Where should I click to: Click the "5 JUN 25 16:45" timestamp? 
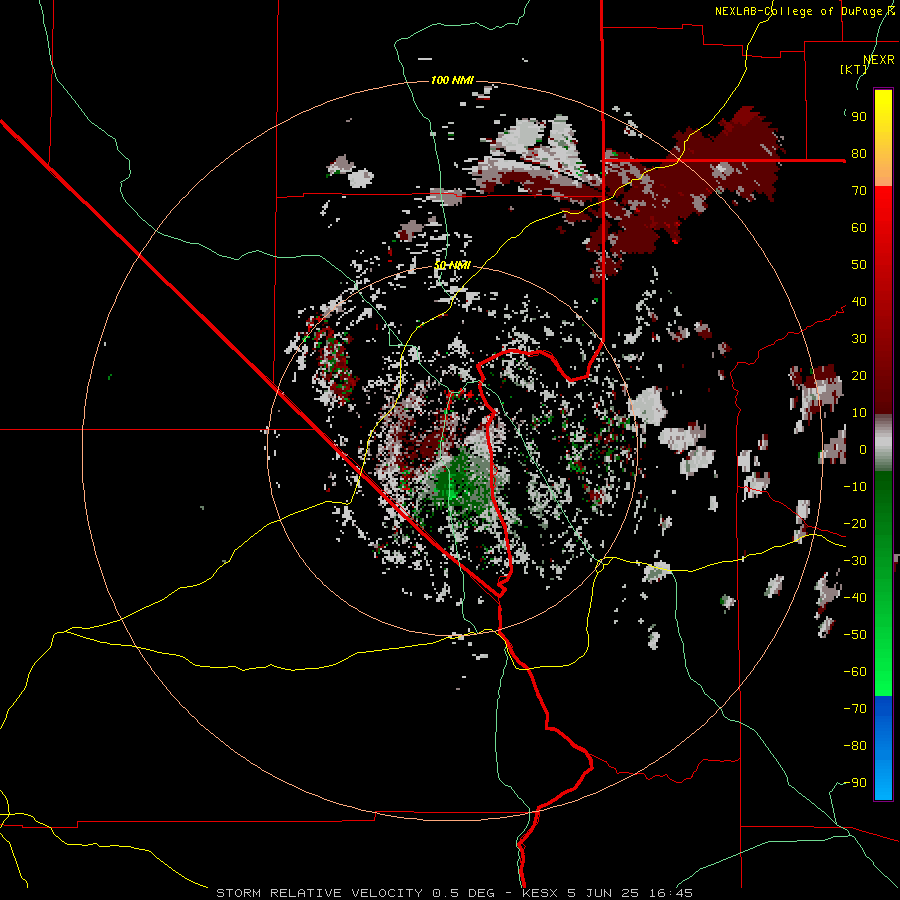pyautogui.click(x=630, y=893)
